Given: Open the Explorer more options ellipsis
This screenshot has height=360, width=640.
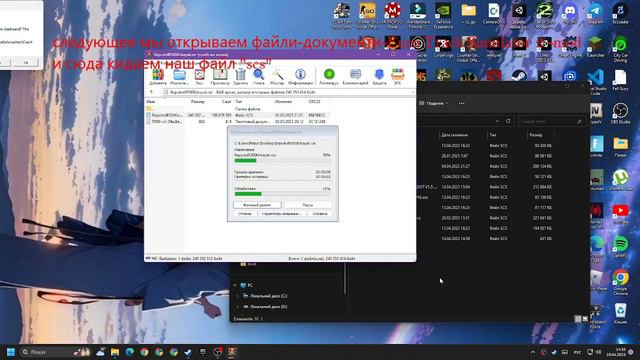Looking at the screenshot, I should click(x=462, y=103).
